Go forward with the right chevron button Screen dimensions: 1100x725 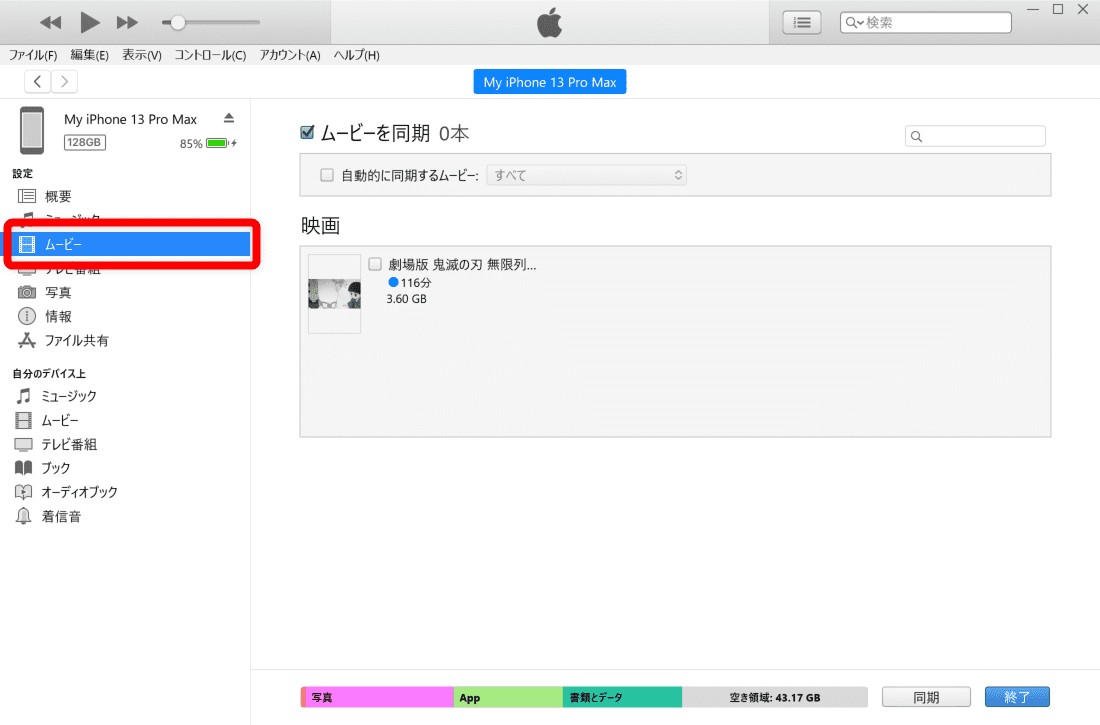point(65,81)
